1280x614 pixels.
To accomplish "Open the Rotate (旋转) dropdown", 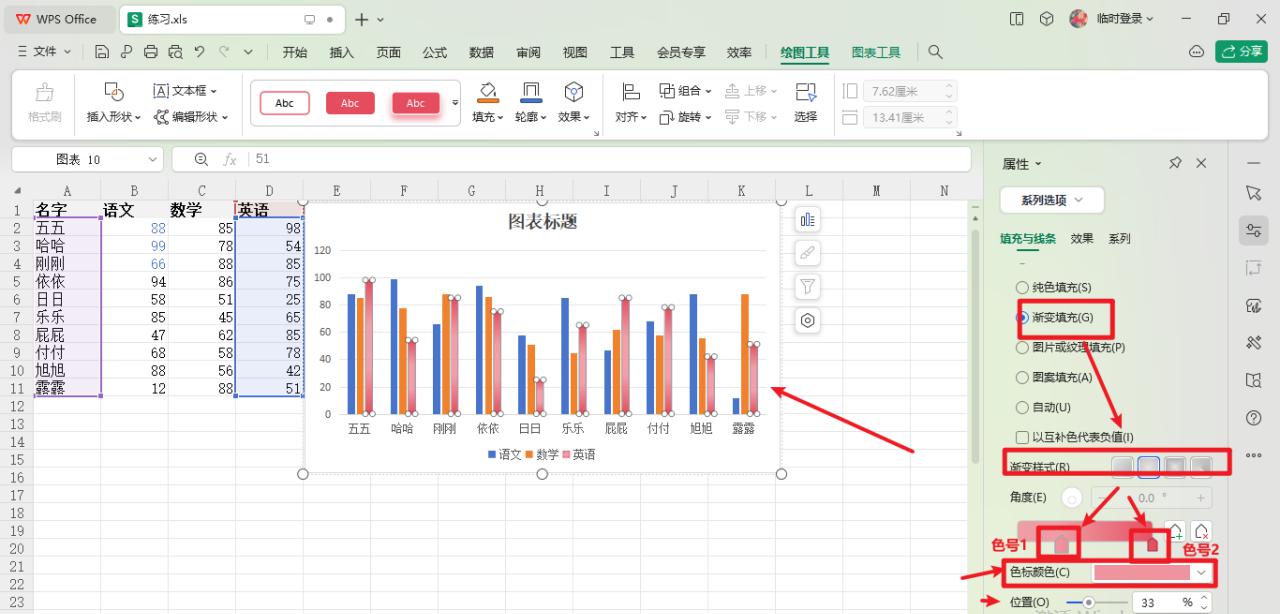I will 686,117.
